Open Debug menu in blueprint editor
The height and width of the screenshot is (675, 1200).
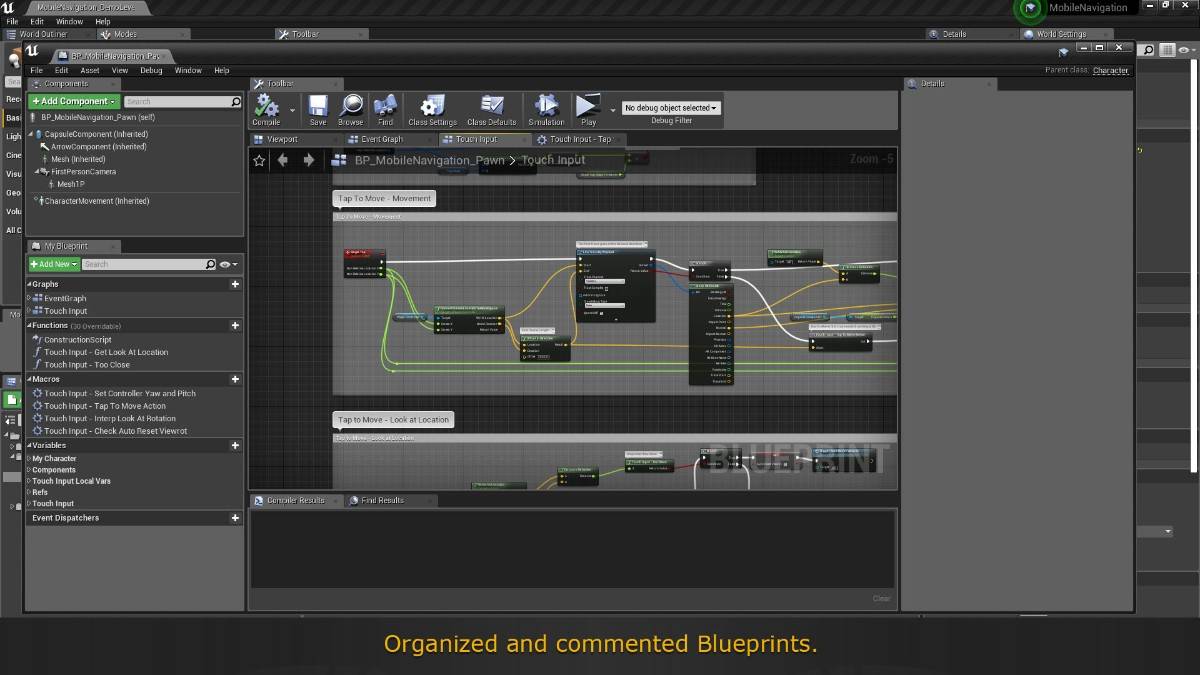[x=151, y=70]
